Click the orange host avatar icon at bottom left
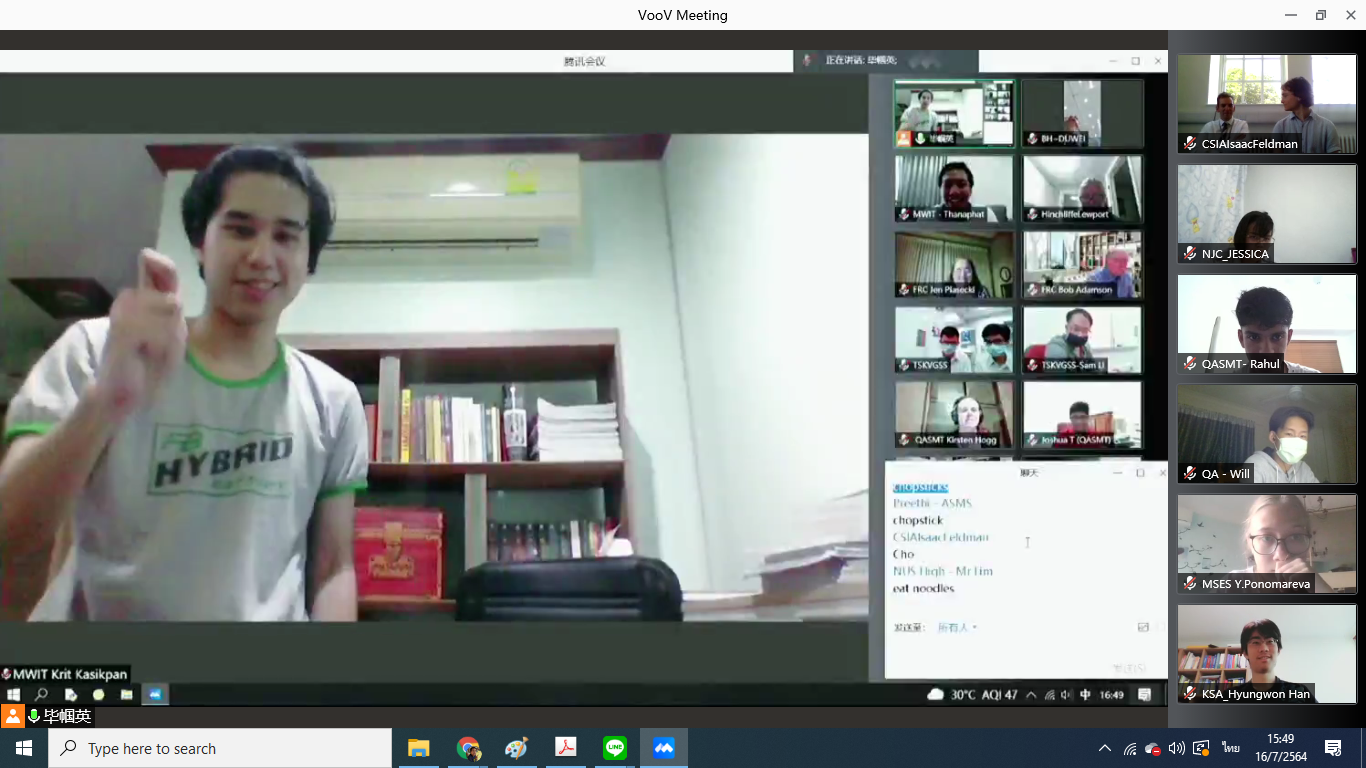This screenshot has width=1366, height=768. [12, 716]
